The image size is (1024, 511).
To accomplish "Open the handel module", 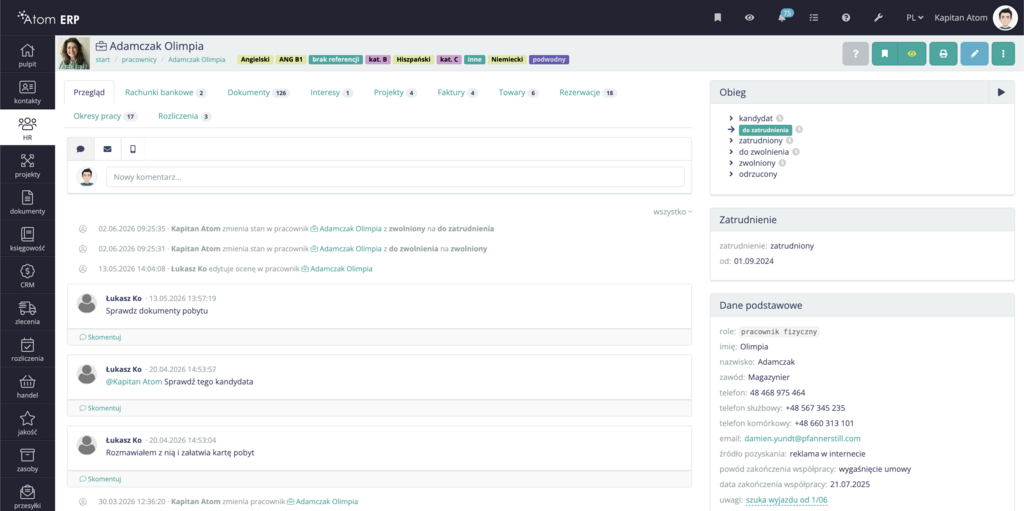I will pyautogui.click(x=27, y=386).
